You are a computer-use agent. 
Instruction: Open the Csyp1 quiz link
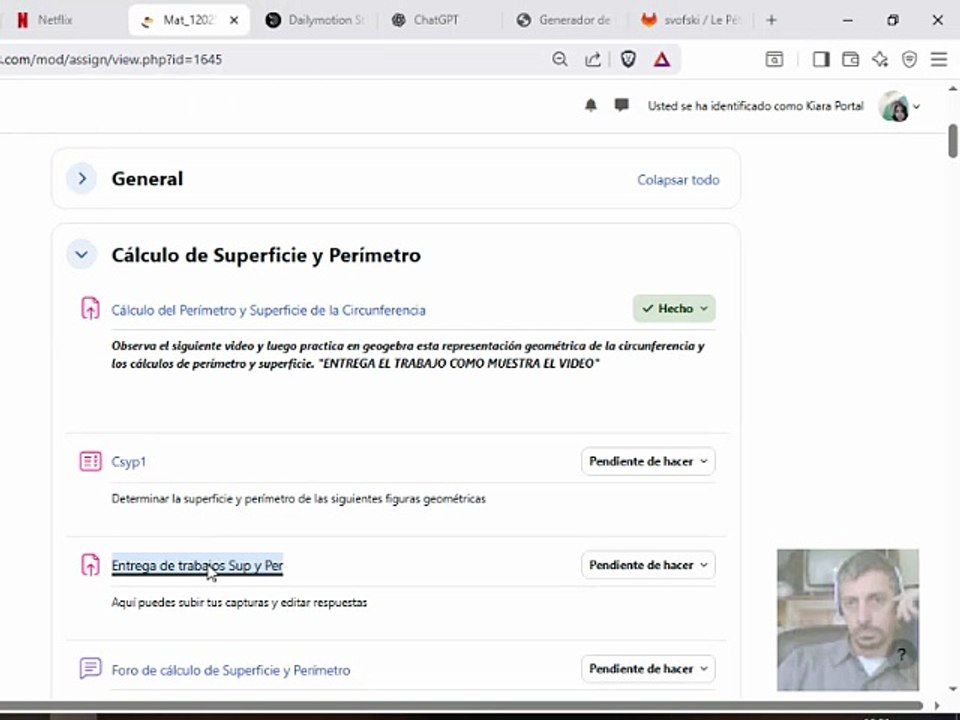tap(129, 462)
